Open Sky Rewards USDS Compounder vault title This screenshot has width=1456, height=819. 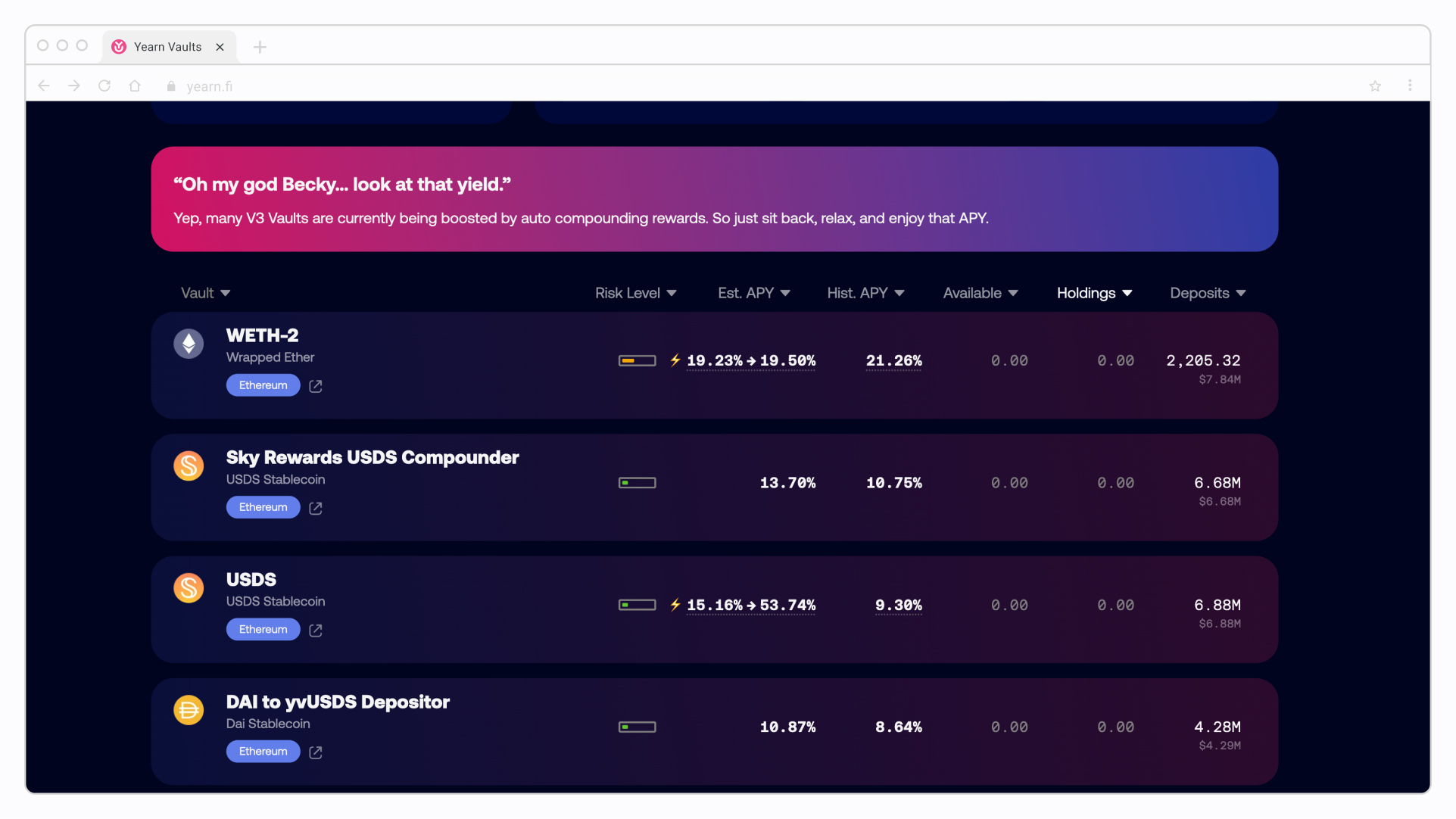pos(373,457)
